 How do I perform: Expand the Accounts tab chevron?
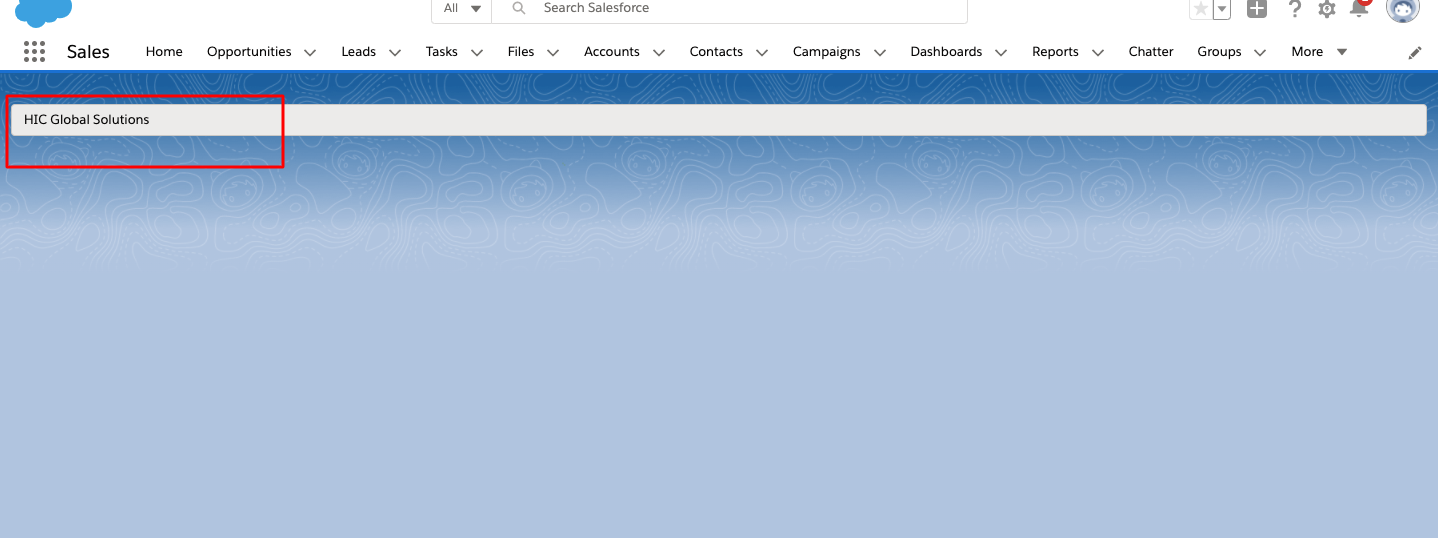point(658,53)
